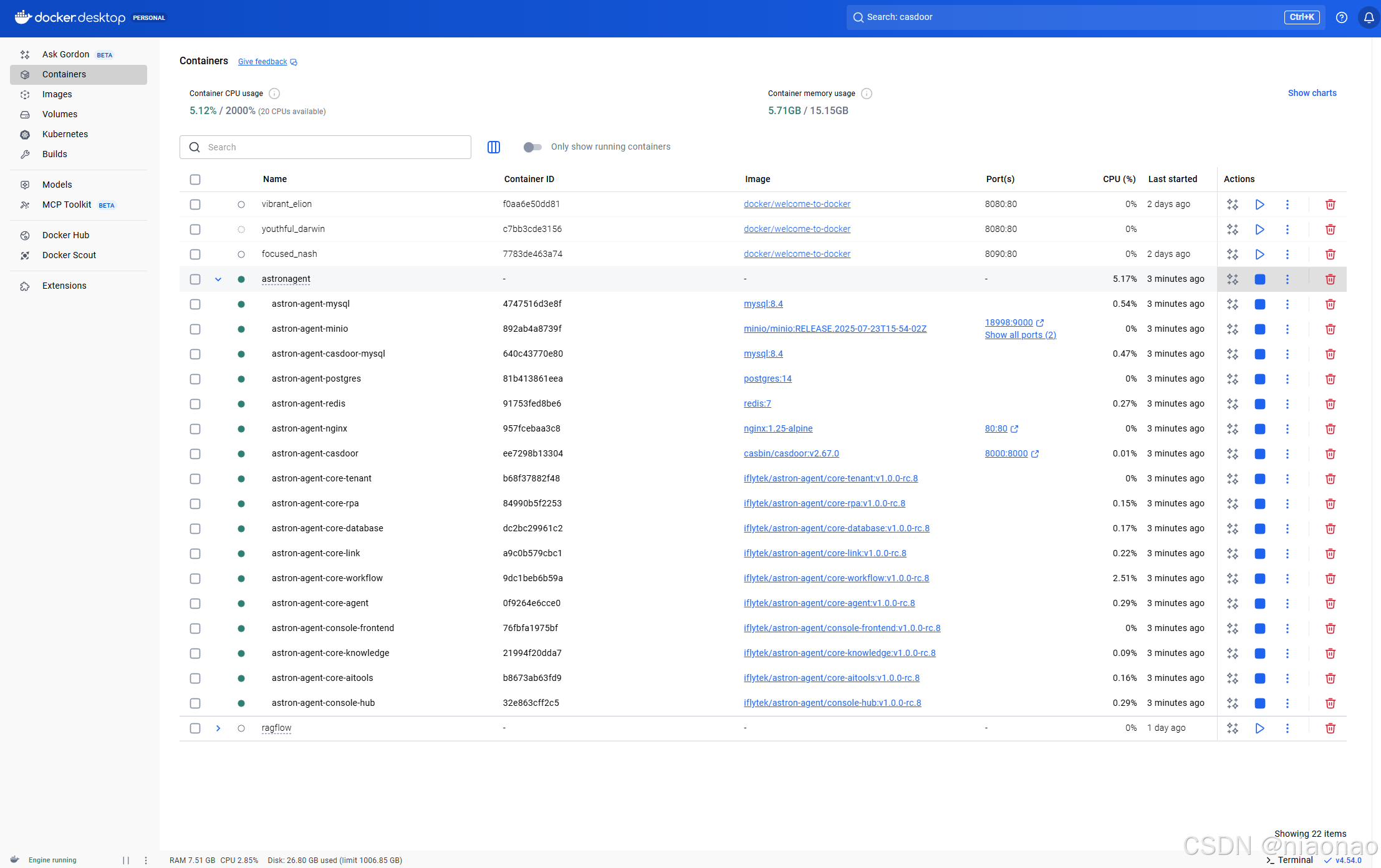Expand the ragflow container group

click(x=218, y=728)
